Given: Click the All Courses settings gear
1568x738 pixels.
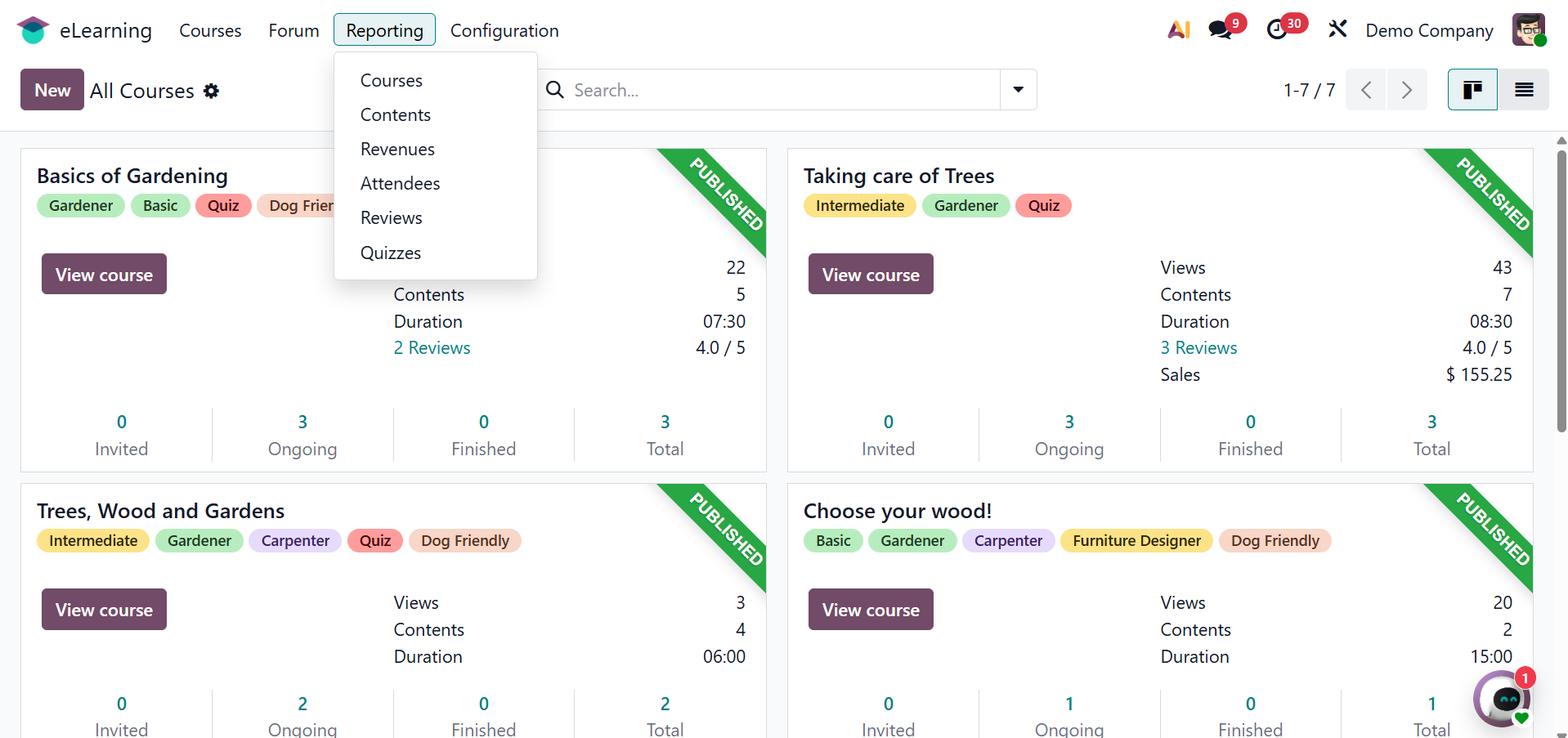Looking at the screenshot, I should (212, 91).
